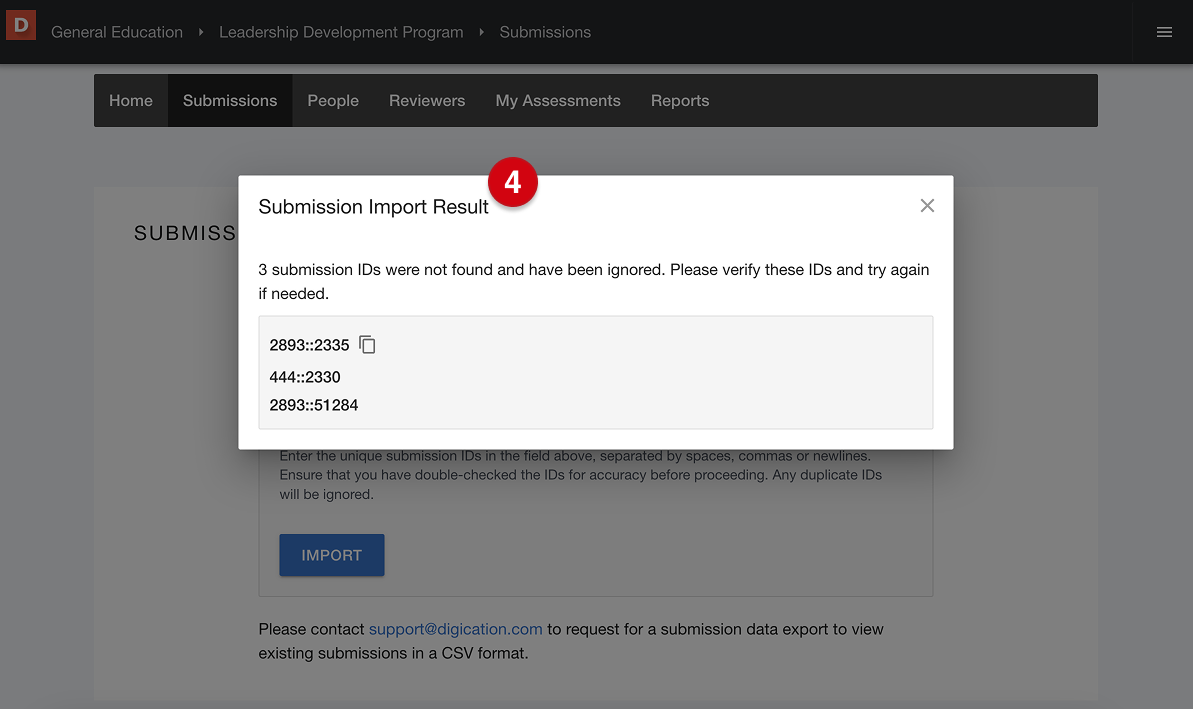The height and width of the screenshot is (709, 1193).
Task: Click the support@digication.com email link
Action: coord(455,629)
